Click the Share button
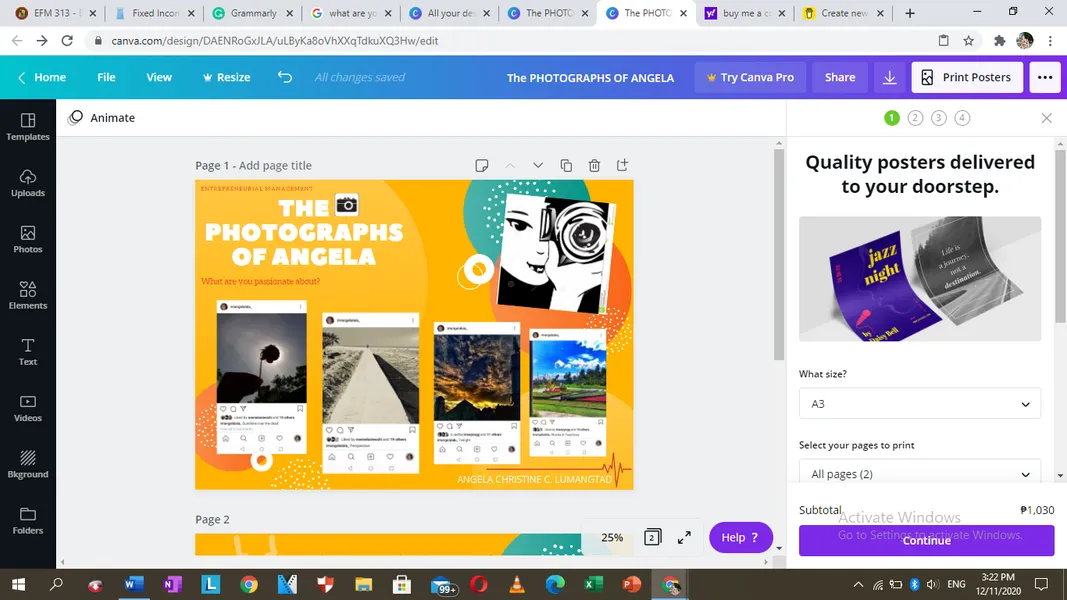 tap(839, 77)
